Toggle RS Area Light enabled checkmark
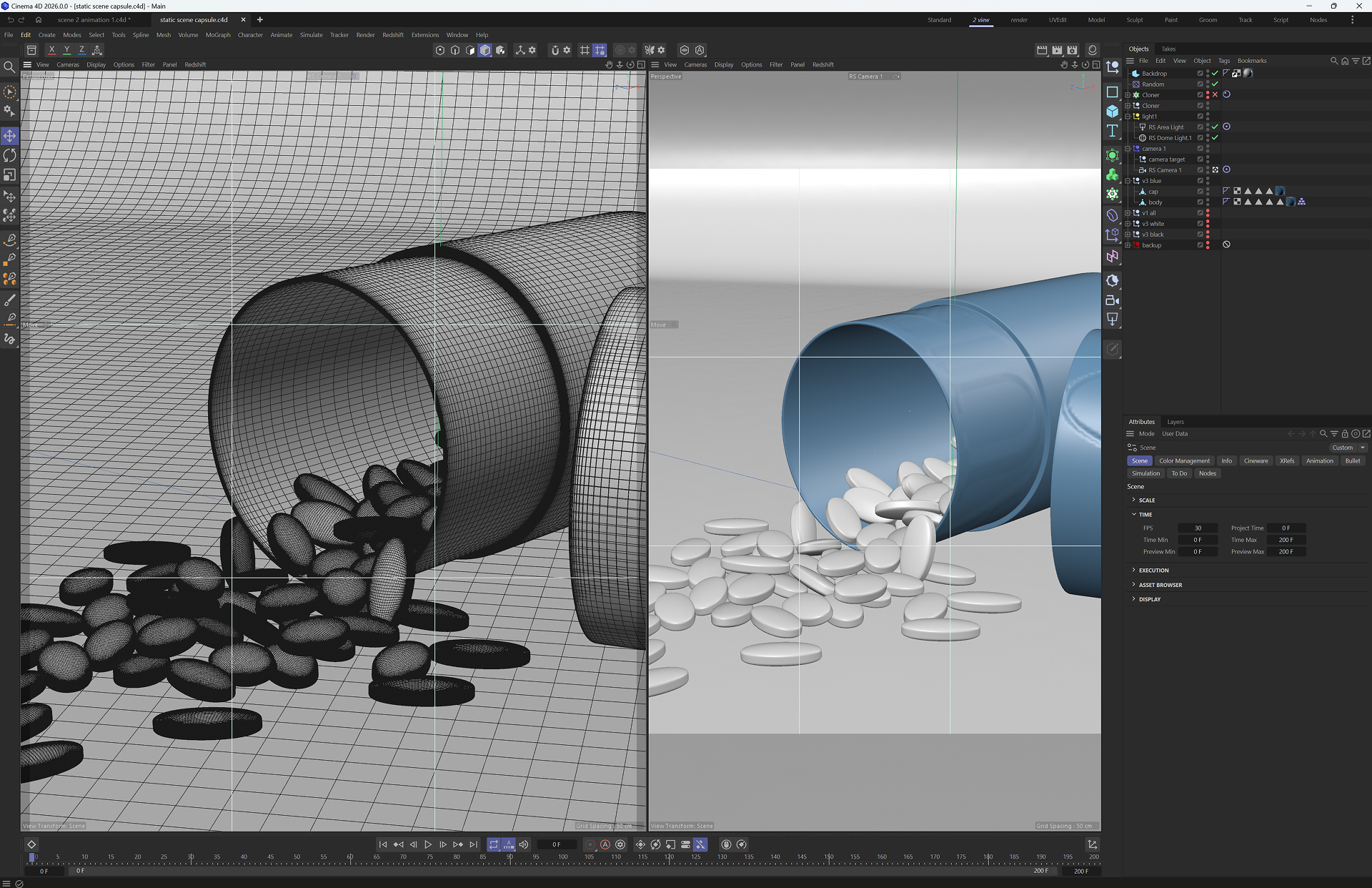The width and height of the screenshot is (1372, 888). 1215,127
